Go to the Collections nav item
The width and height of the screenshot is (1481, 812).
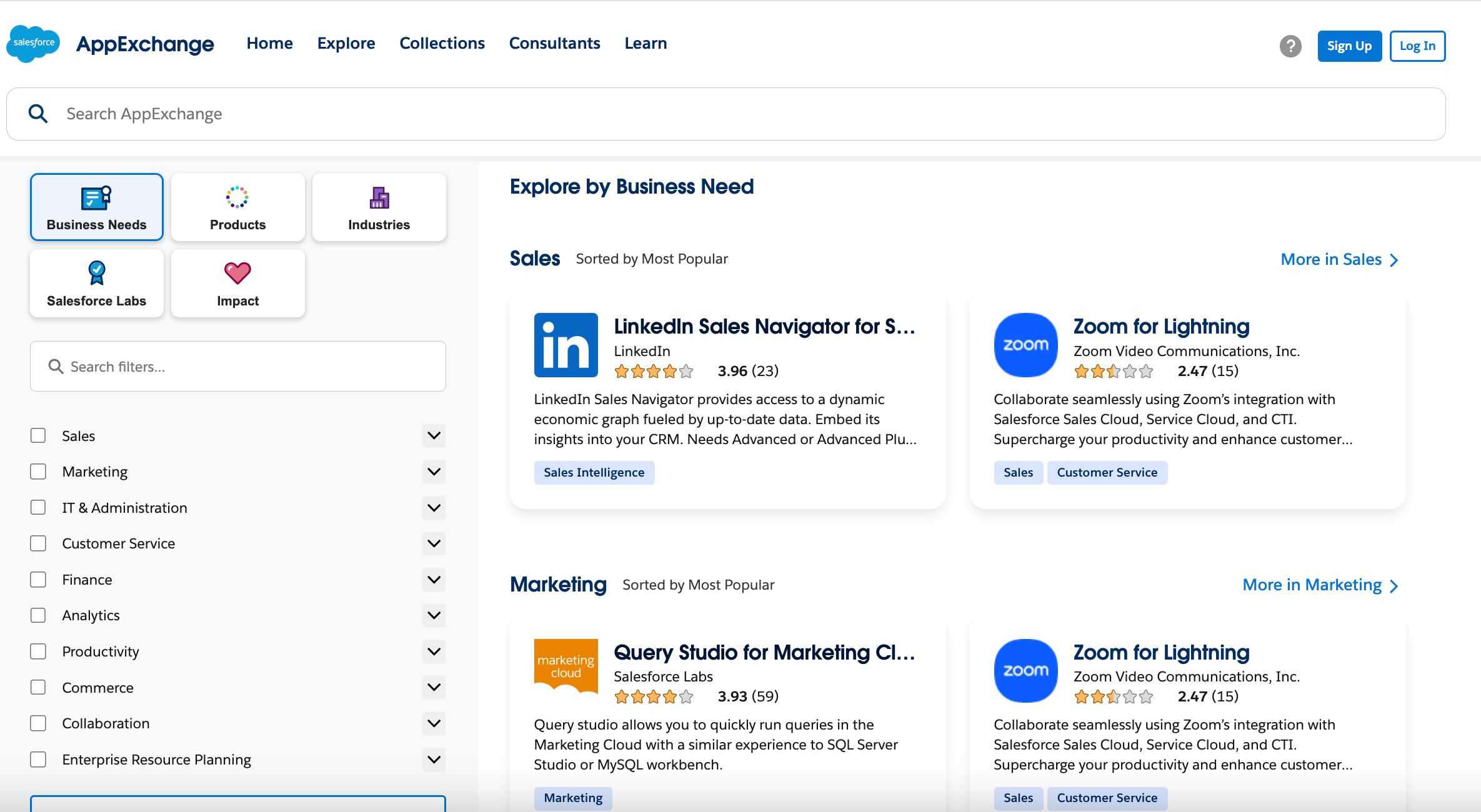(442, 43)
